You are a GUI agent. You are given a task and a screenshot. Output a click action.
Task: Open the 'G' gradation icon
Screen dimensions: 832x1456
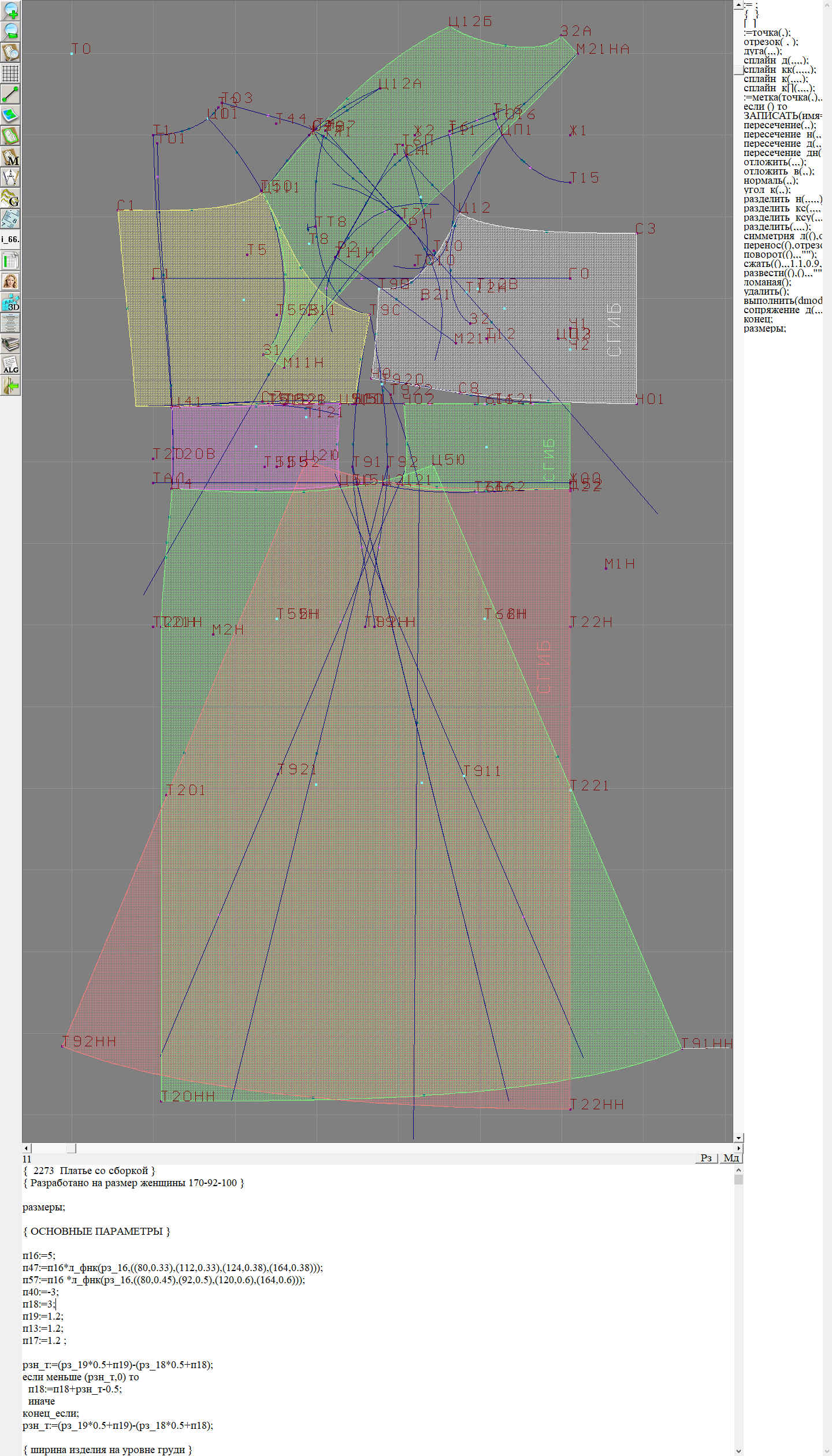(x=10, y=198)
